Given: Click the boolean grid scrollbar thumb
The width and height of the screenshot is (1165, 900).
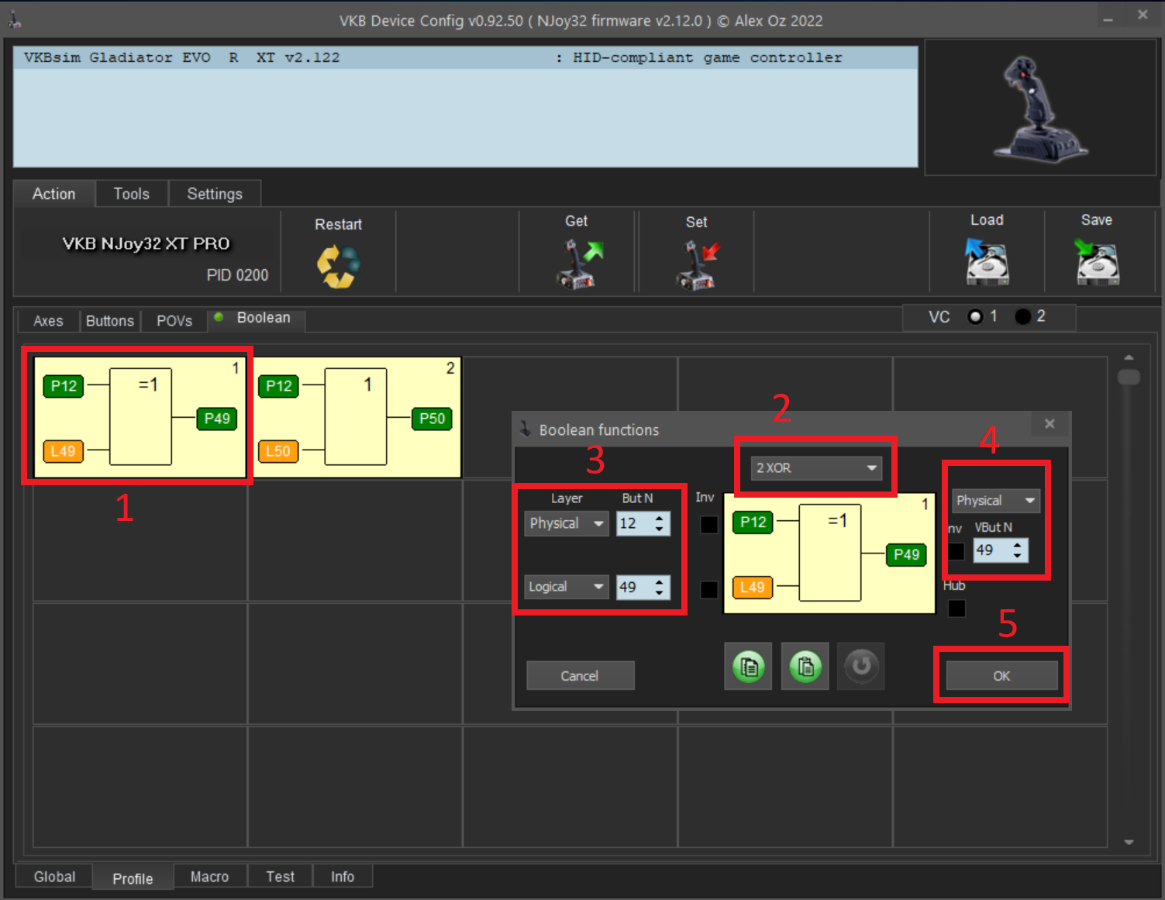Looking at the screenshot, I should click(1129, 377).
